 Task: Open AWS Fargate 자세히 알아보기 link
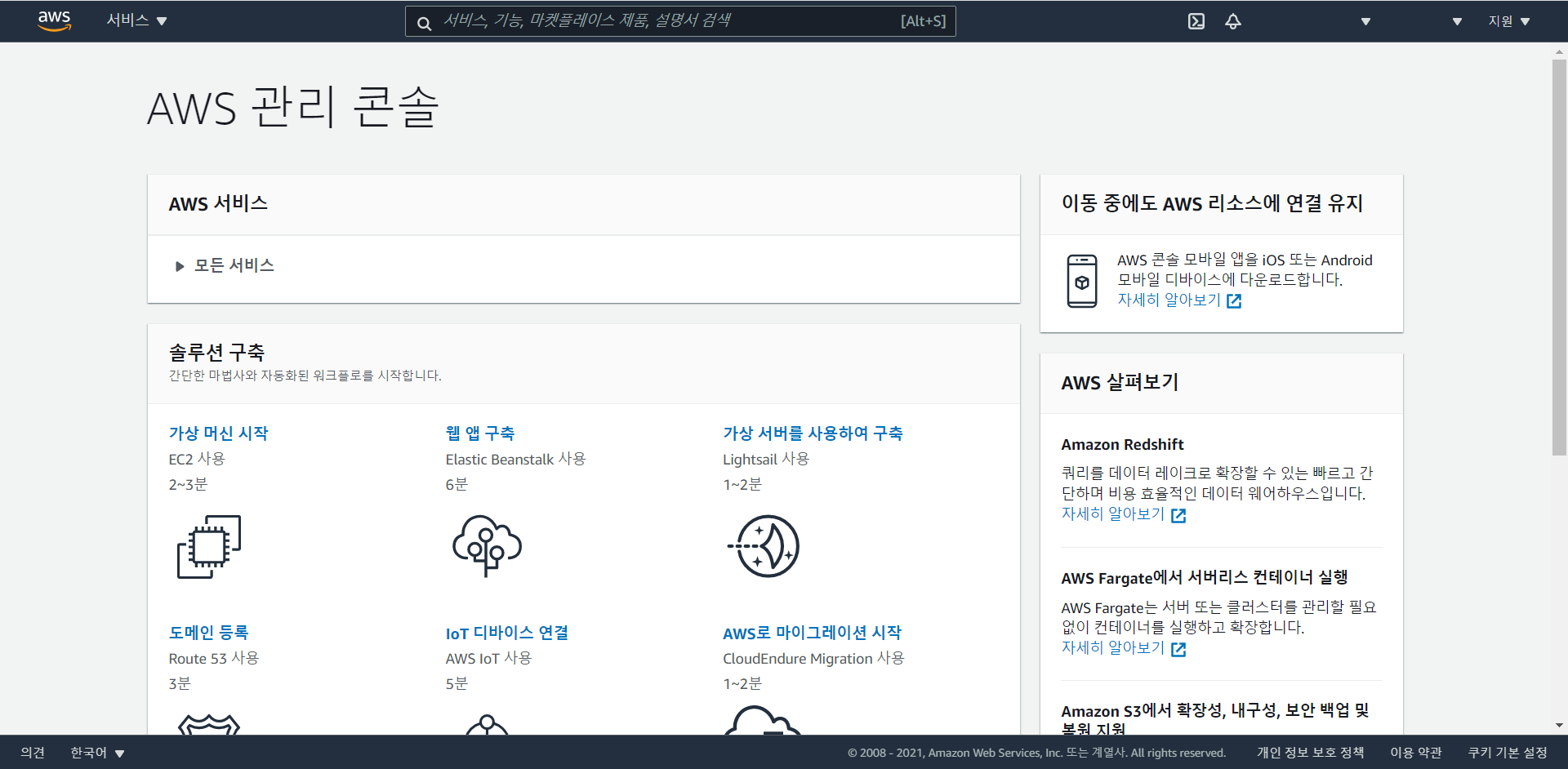[1112, 648]
